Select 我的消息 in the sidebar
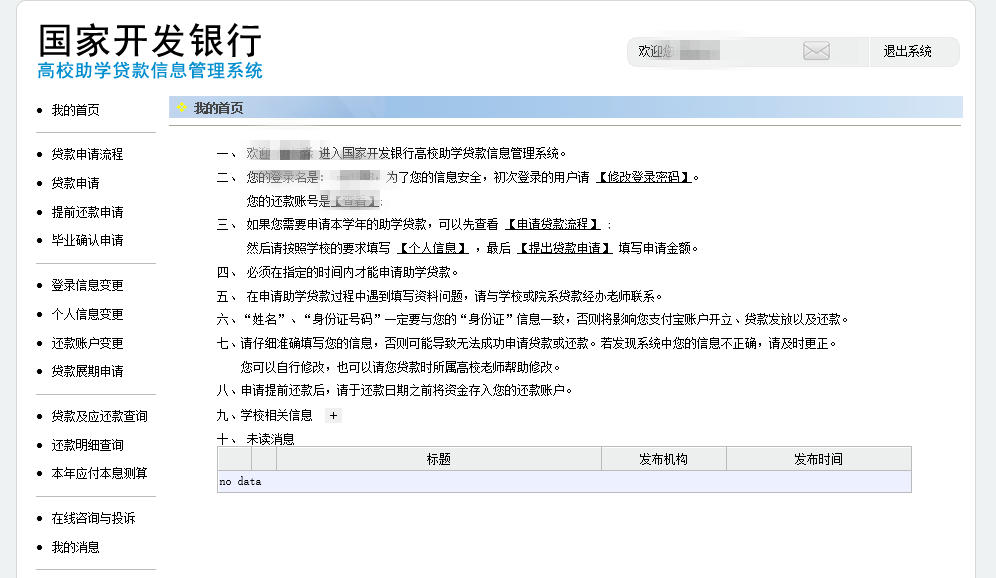Viewport: 996px width, 578px height. click(76, 547)
